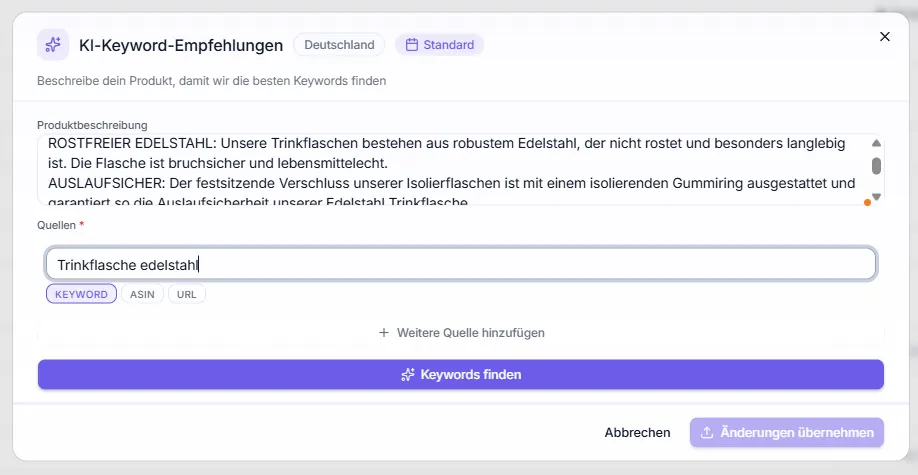Click the Keywords finden button
918x475 pixels.
click(461, 374)
